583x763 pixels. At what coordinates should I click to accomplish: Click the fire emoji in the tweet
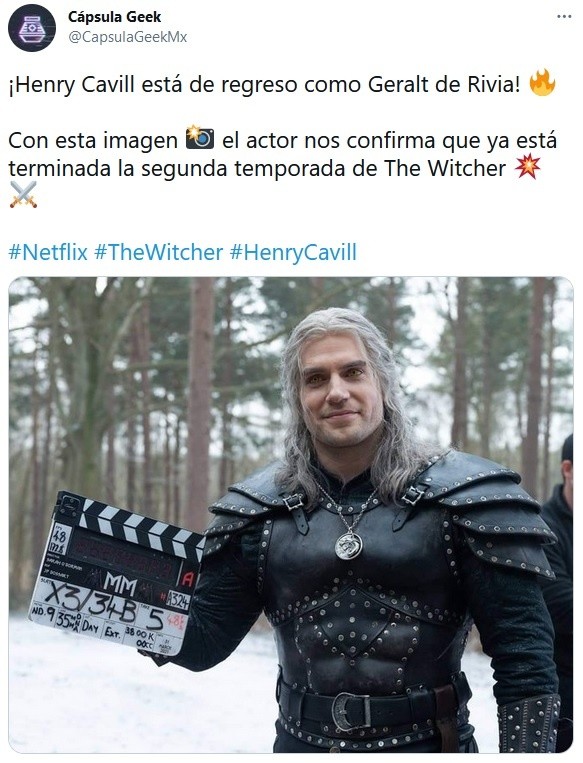pyautogui.click(x=542, y=83)
